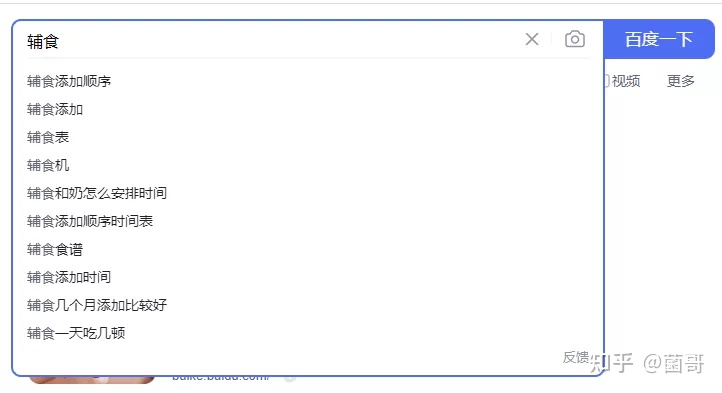
Task: Open the 反馈 feedback link
Action: pos(576,357)
